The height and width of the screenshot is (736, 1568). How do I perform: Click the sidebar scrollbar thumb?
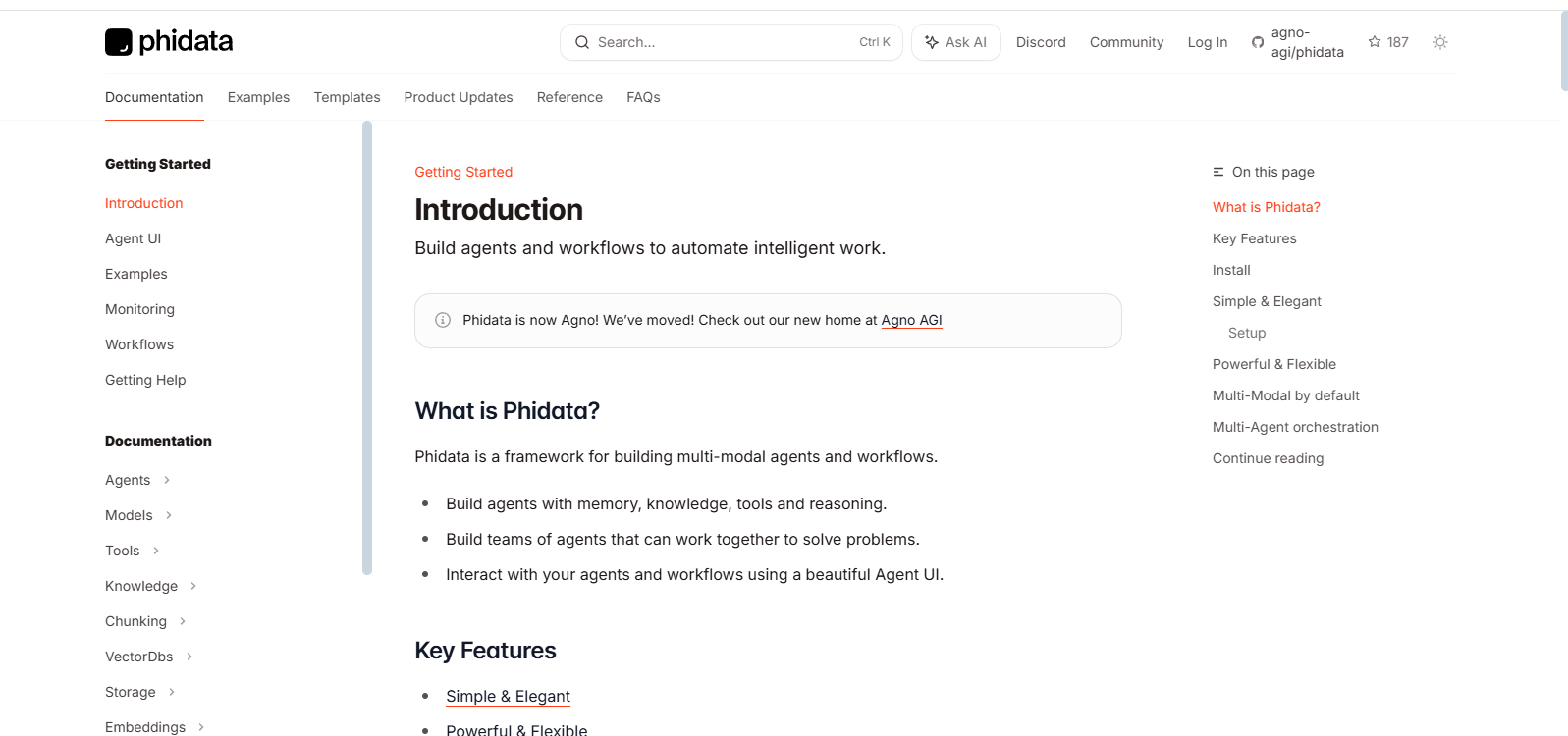tap(367, 347)
